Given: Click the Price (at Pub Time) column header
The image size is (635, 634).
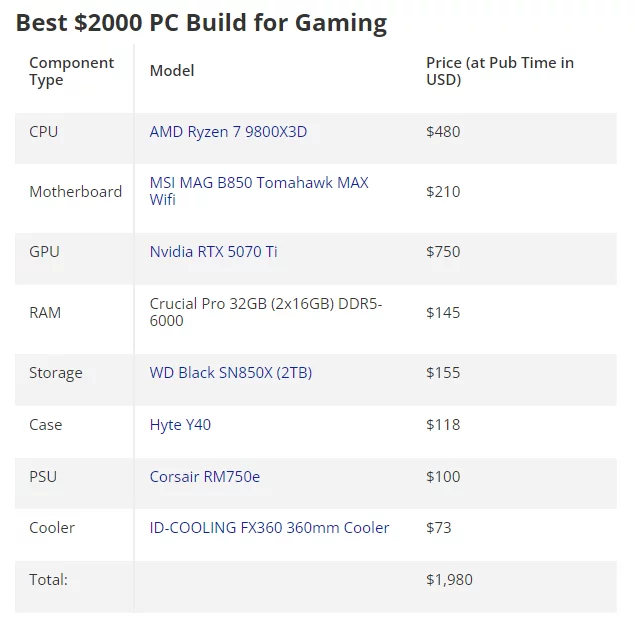Looking at the screenshot, I should click(x=499, y=71).
